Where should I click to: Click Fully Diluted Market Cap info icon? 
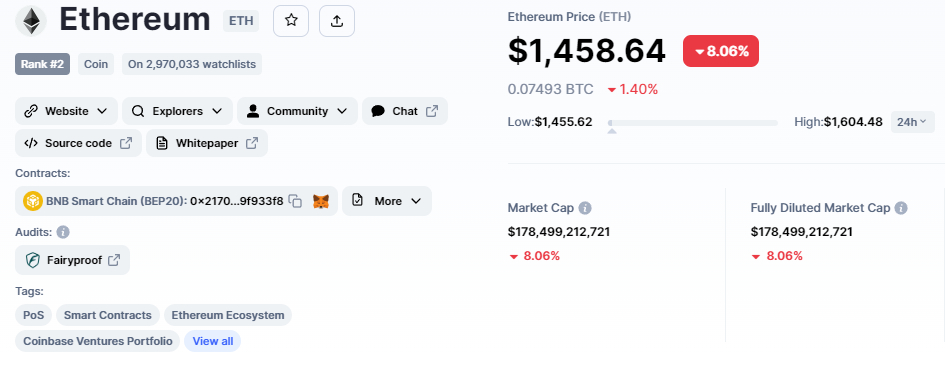[901, 208]
